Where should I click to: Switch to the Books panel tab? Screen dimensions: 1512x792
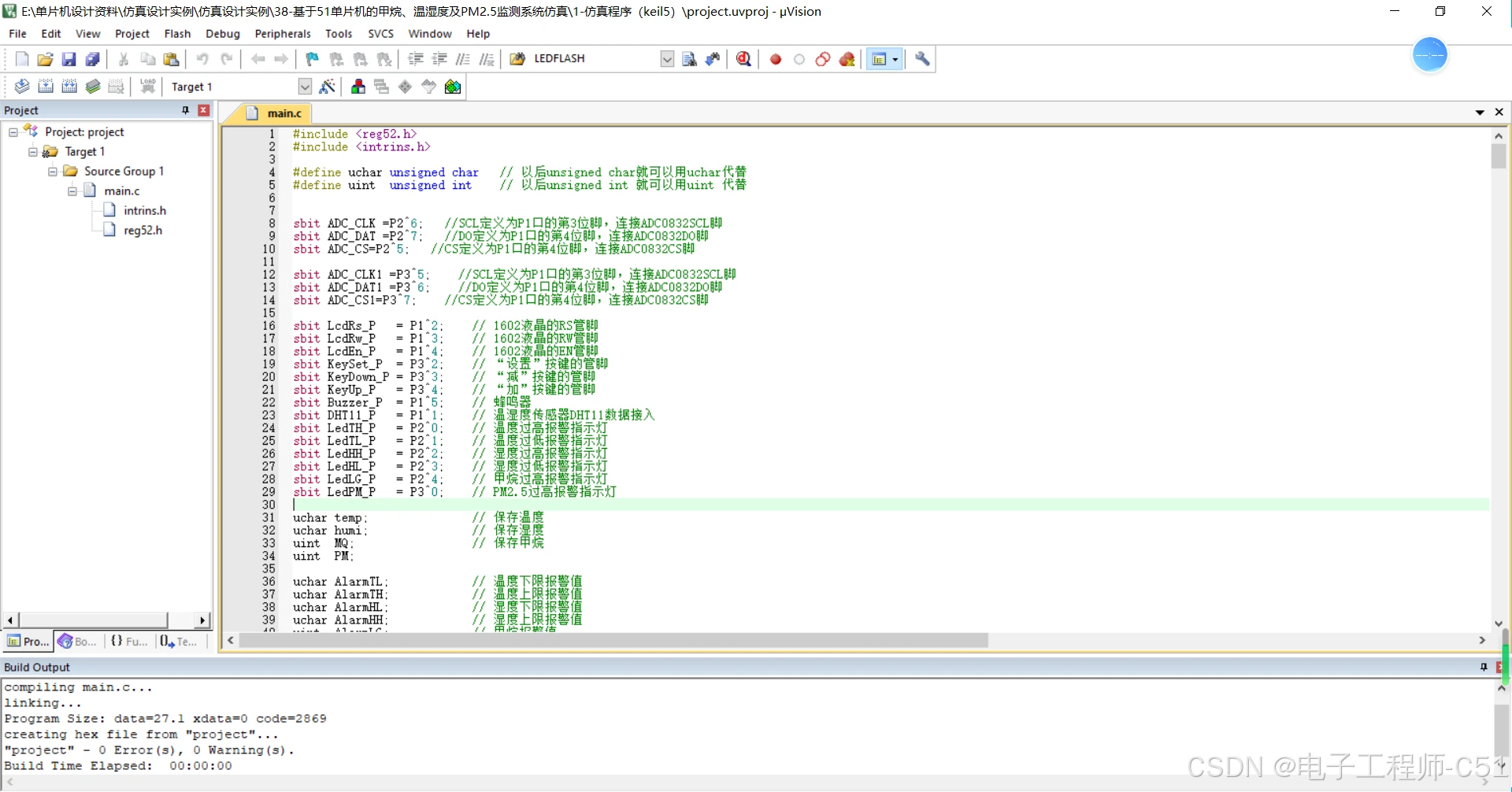(78, 642)
